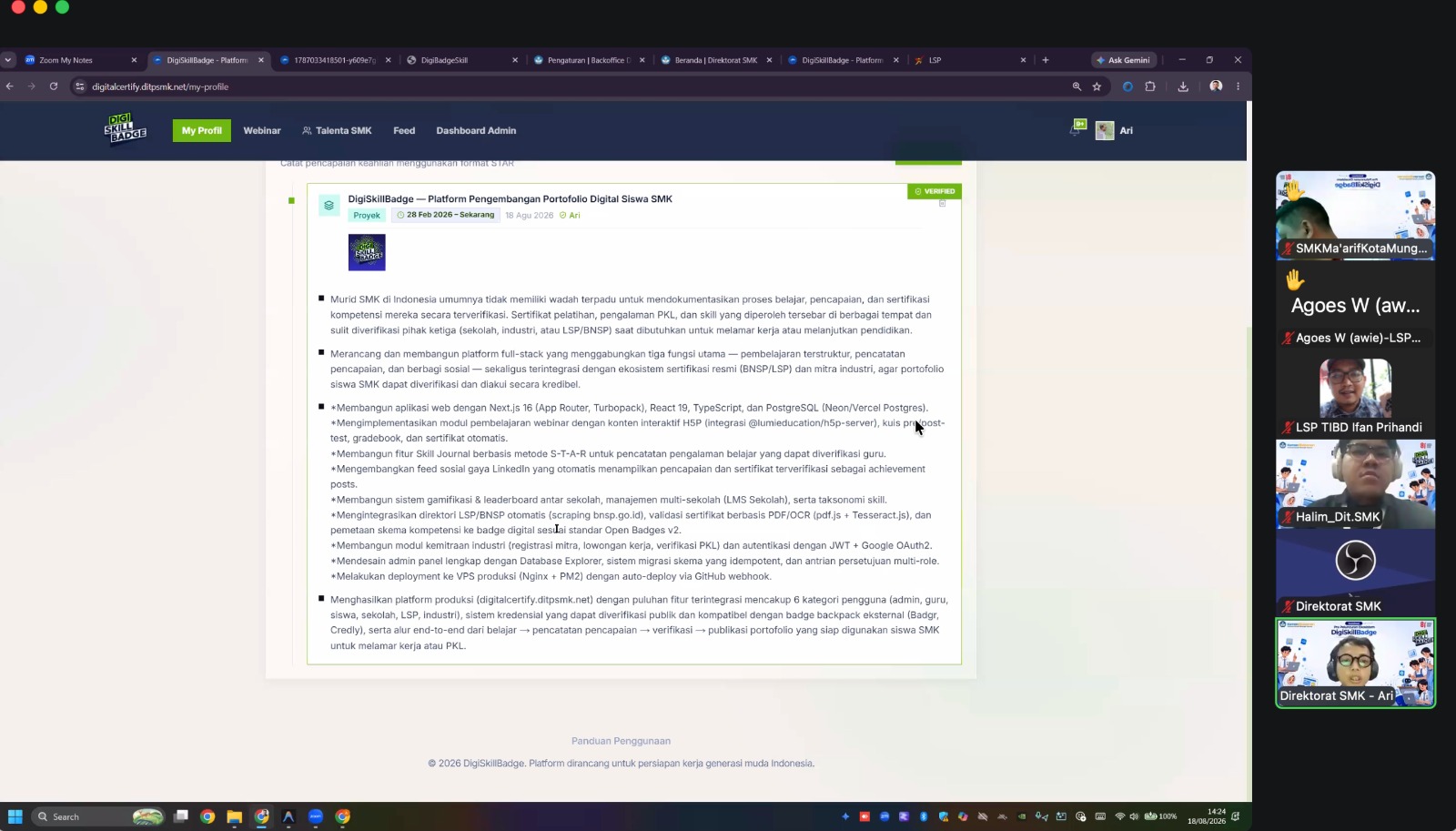Switch to the Pengaturan | Backoffice tab
Screen dimensions: 1456x831
(590, 60)
